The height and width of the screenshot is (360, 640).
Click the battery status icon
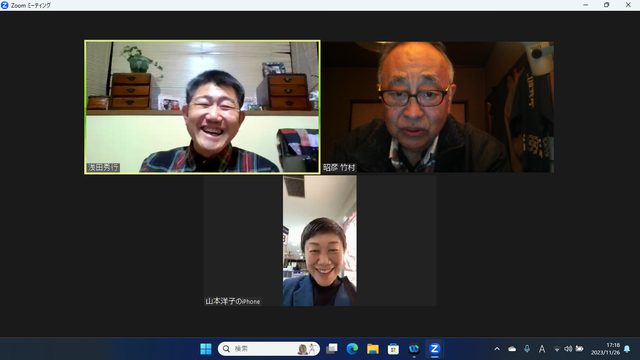click(x=579, y=349)
